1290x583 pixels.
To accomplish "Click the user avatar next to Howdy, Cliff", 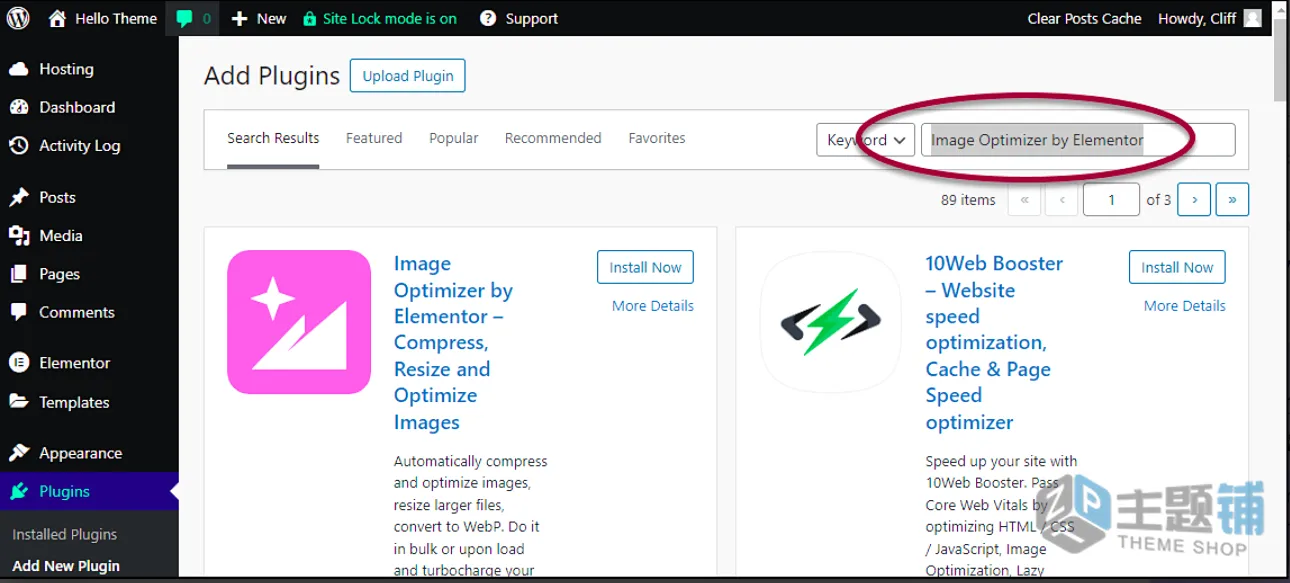I will tap(1253, 18).
